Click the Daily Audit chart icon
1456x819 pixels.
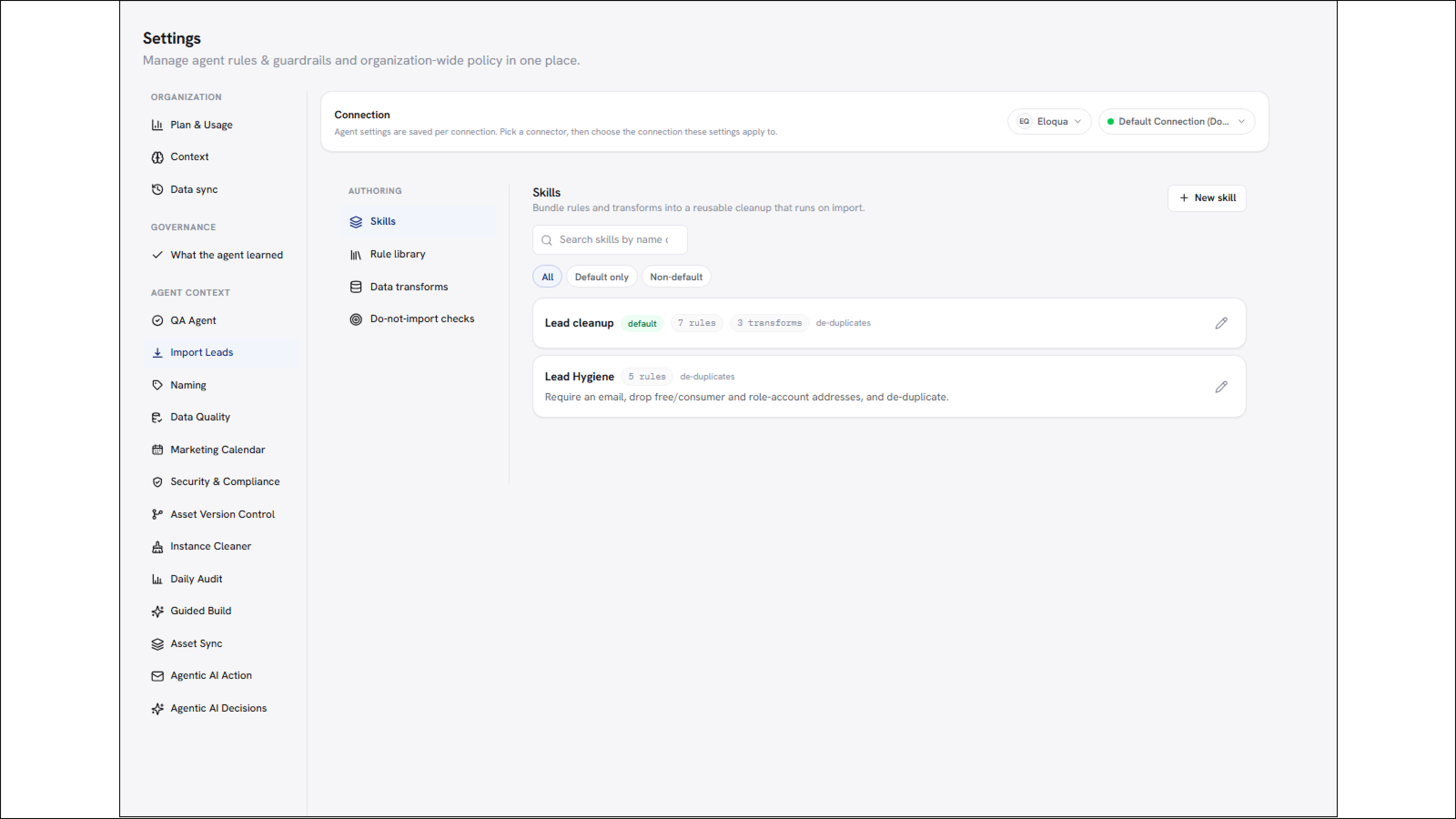[x=157, y=579]
